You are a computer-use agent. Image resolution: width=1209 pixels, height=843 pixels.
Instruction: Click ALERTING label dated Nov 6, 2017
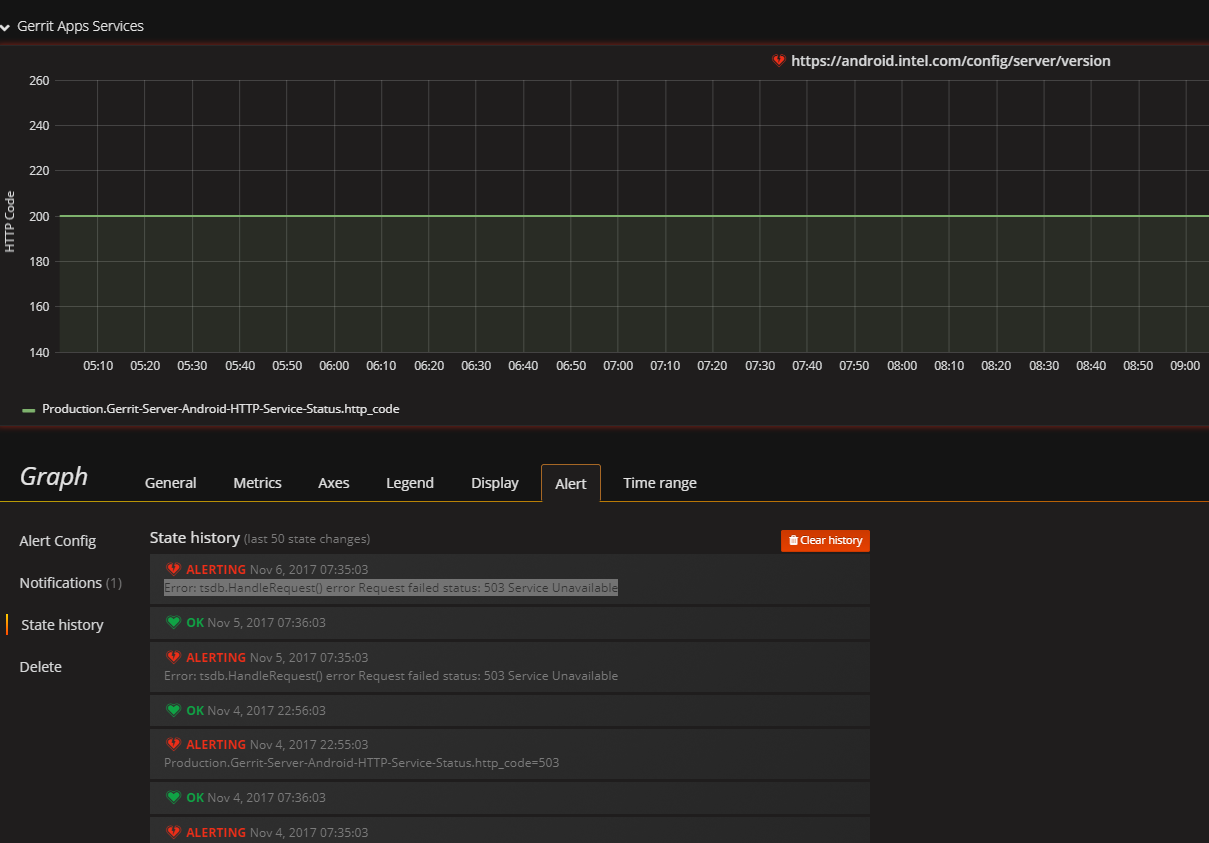pos(216,570)
